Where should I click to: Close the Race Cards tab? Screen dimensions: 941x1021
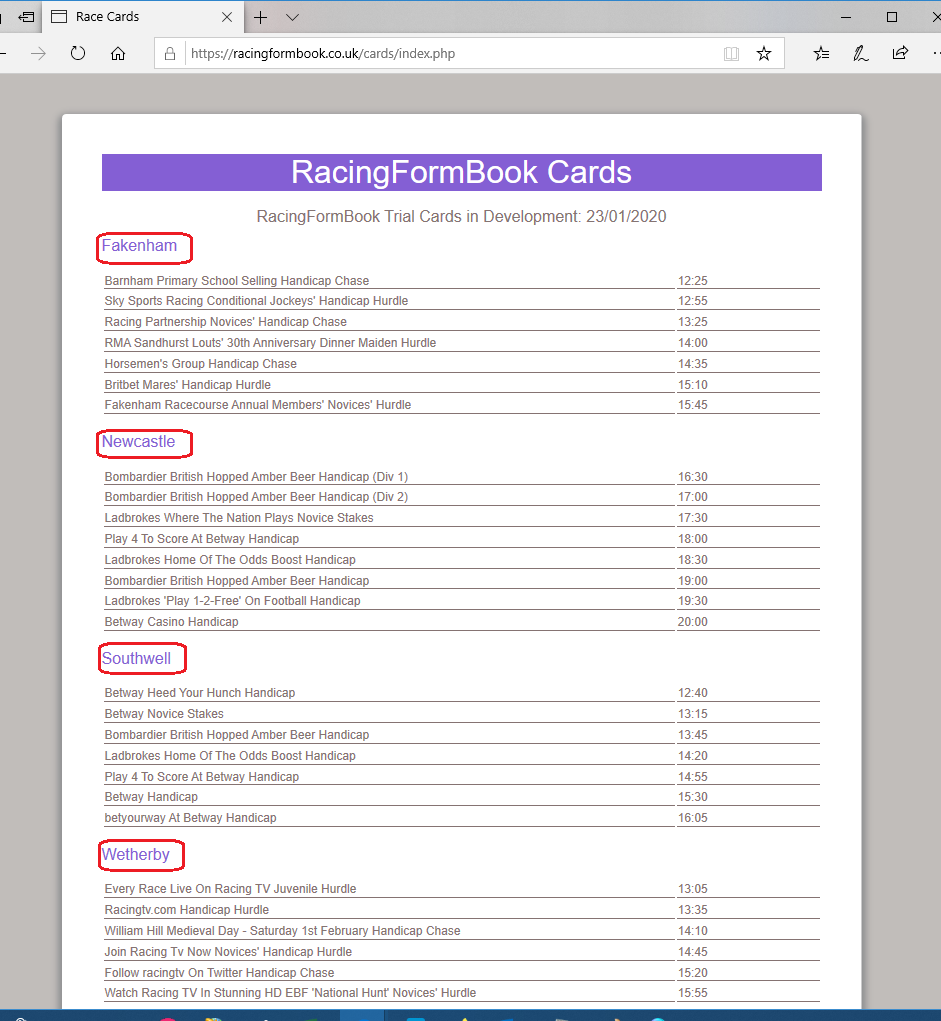pyautogui.click(x=227, y=18)
